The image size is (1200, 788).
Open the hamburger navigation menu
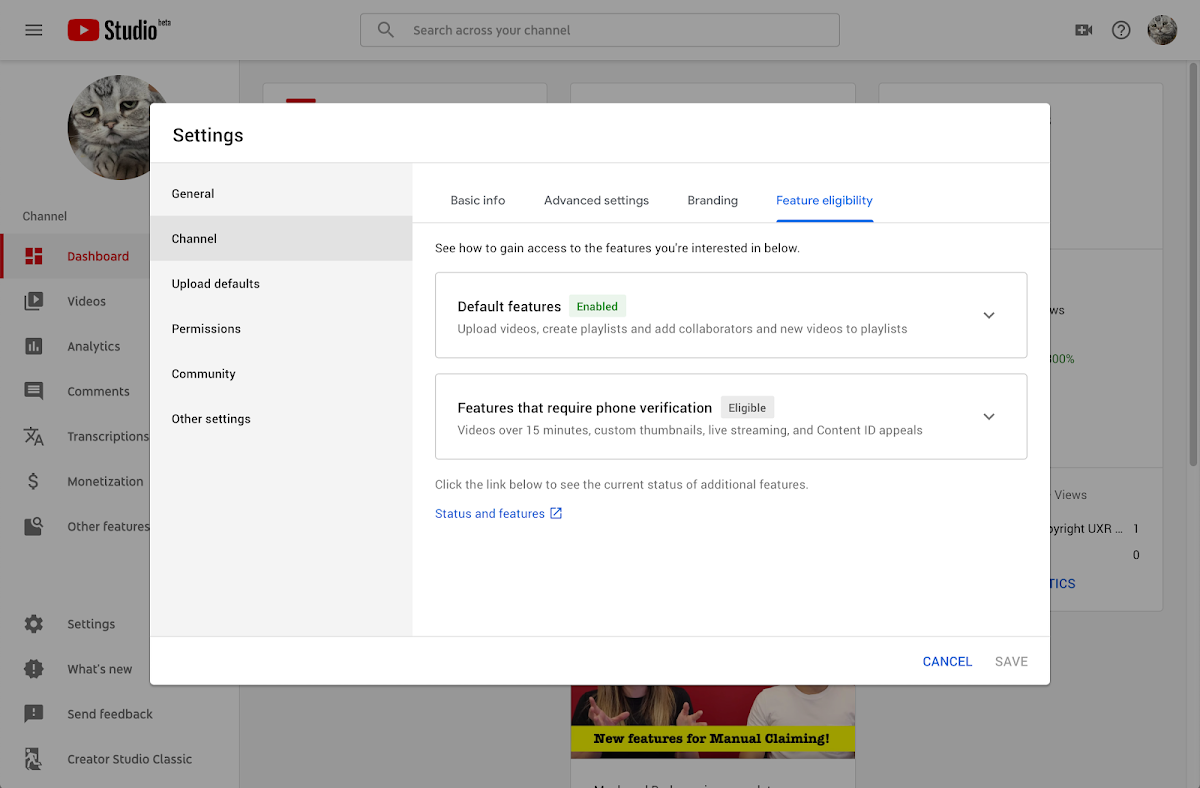(34, 30)
